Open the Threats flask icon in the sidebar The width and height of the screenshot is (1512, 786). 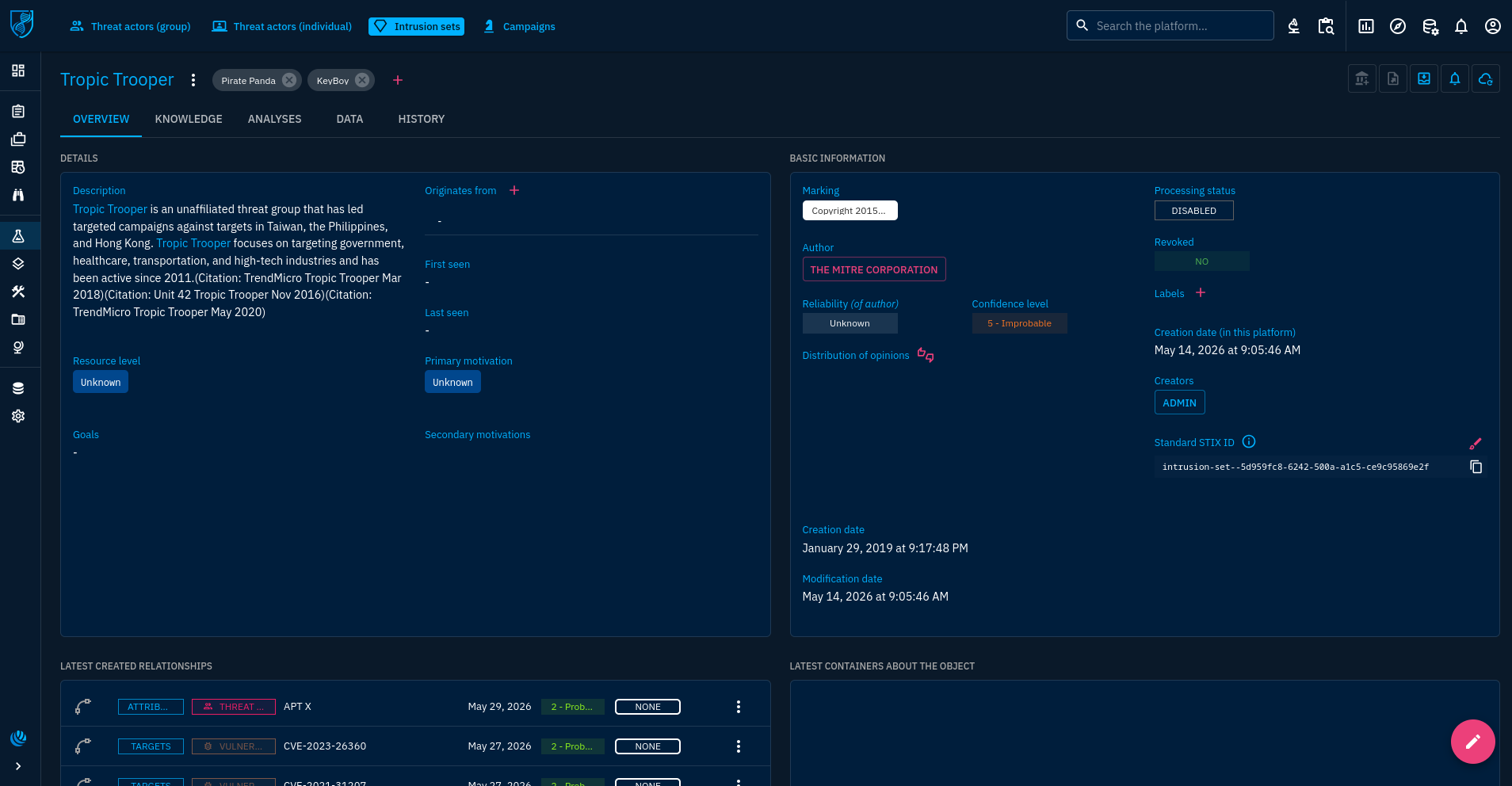point(18,236)
